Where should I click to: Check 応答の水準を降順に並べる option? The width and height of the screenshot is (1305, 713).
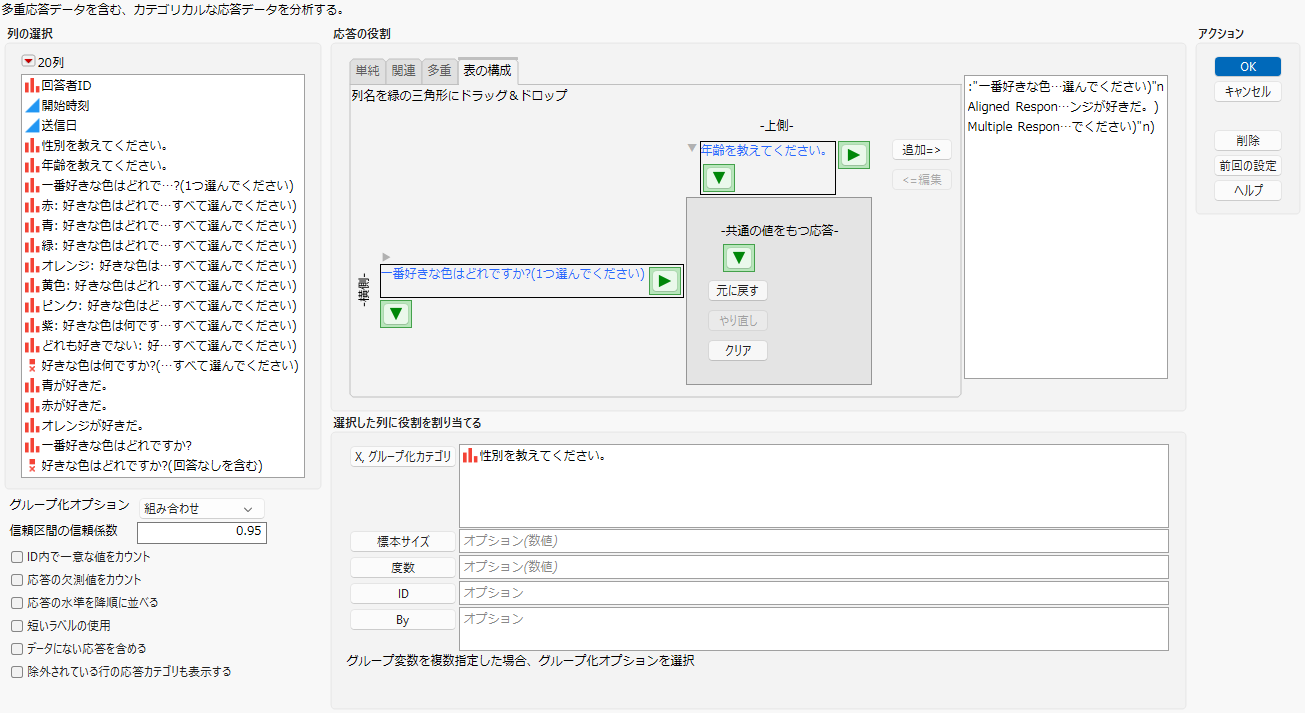tap(17, 603)
